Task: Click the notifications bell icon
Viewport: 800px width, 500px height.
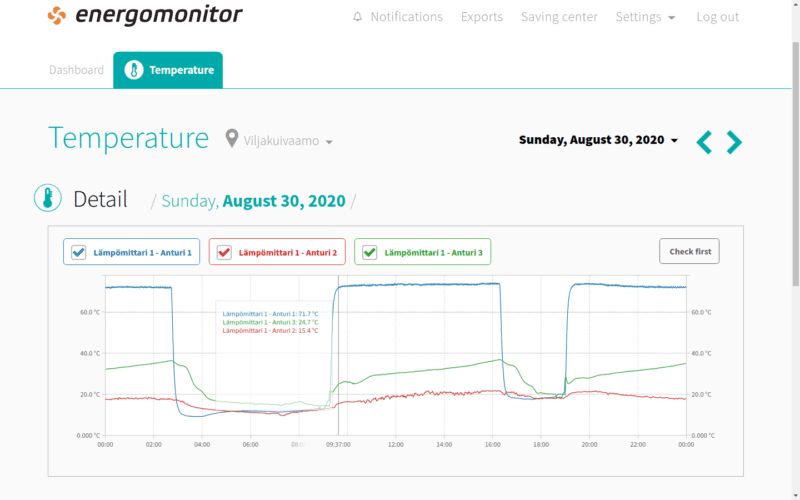Action: point(358,17)
